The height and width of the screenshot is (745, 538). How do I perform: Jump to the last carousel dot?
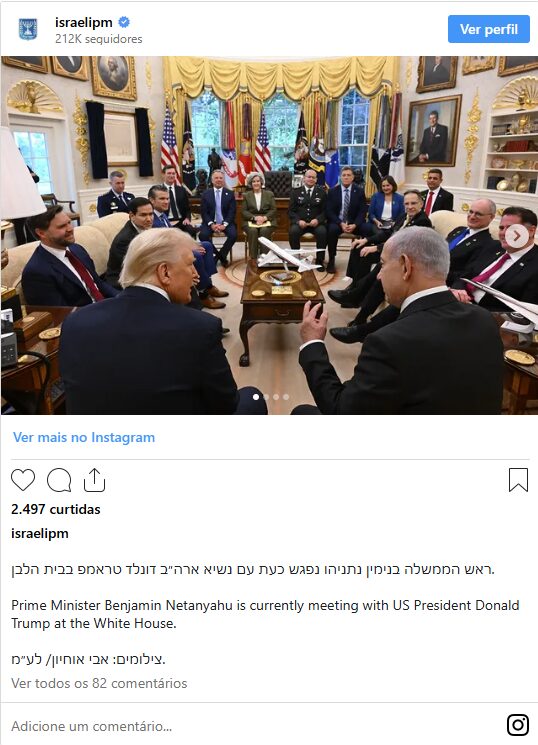286,397
